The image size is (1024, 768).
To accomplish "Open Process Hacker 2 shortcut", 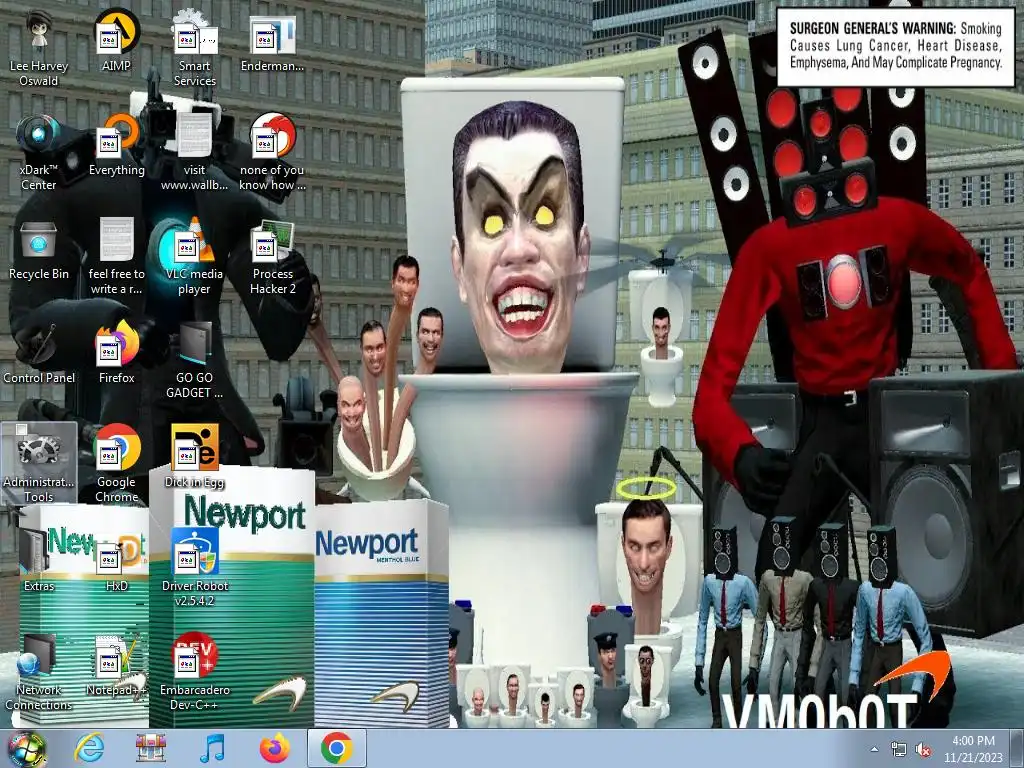I will coord(272,257).
